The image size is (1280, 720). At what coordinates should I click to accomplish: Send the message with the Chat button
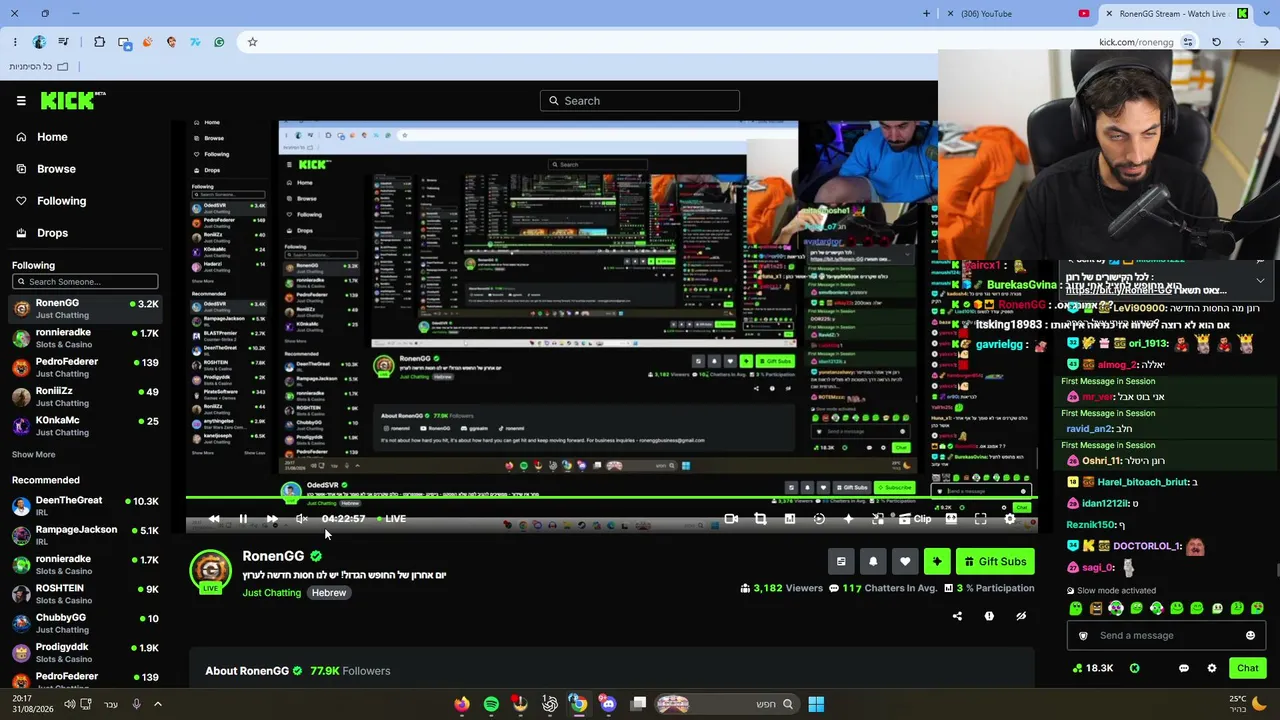[1247, 668]
